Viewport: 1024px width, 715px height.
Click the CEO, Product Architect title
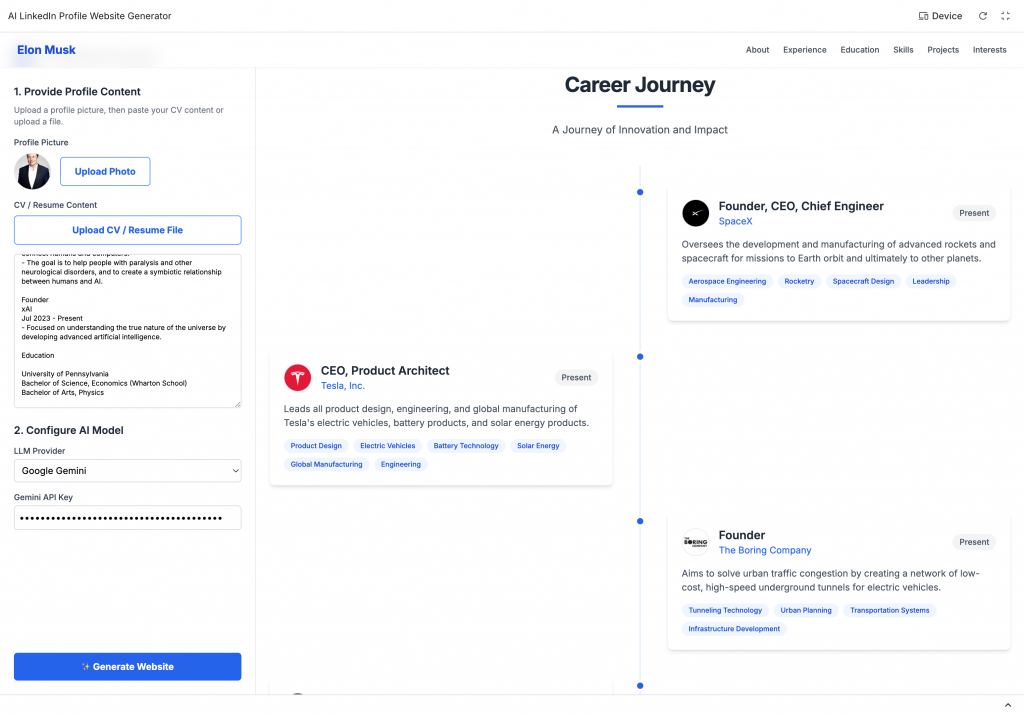(385, 371)
